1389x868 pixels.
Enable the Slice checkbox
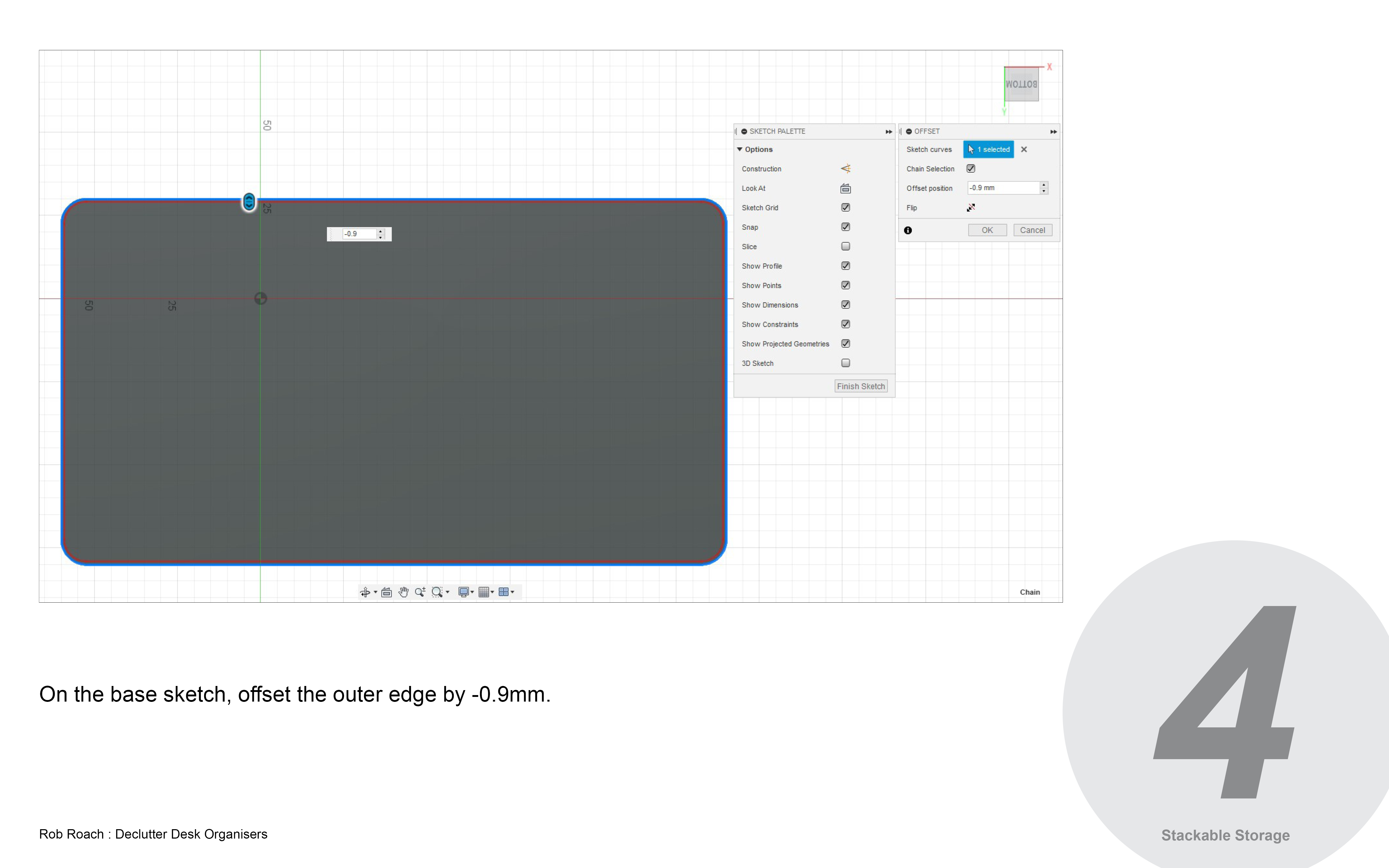pyautogui.click(x=845, y=246)
